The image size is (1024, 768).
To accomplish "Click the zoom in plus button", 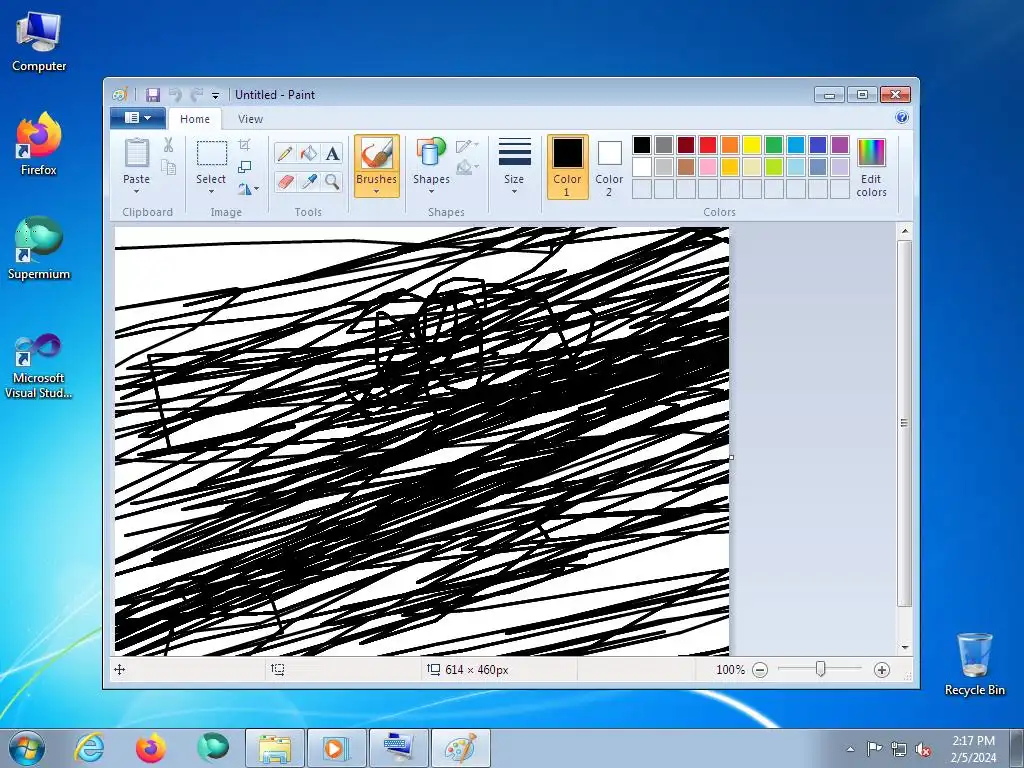I will (x=882, y=670).
